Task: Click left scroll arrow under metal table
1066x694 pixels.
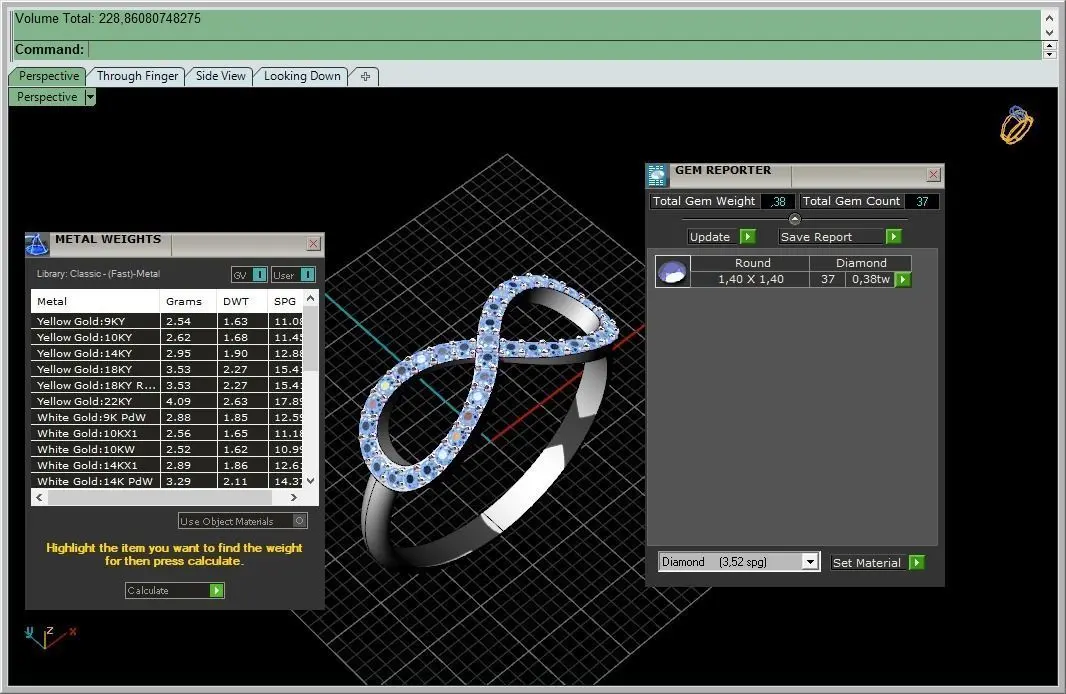Action: (39, 498)
